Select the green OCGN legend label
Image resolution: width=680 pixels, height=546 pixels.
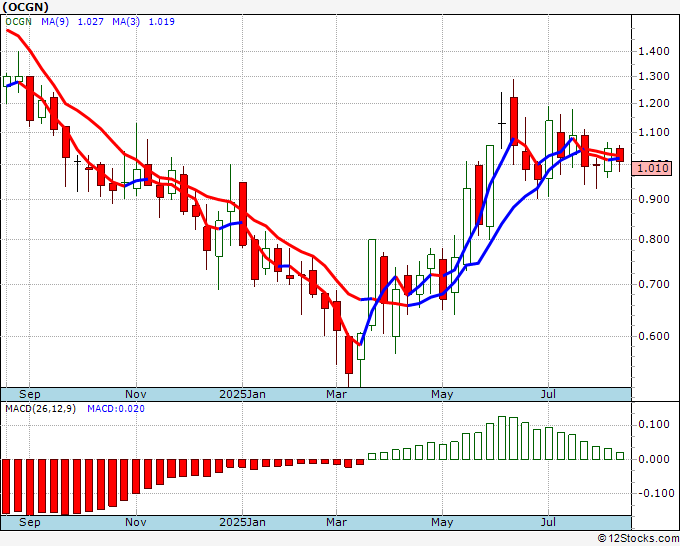[x=18, y=21]
